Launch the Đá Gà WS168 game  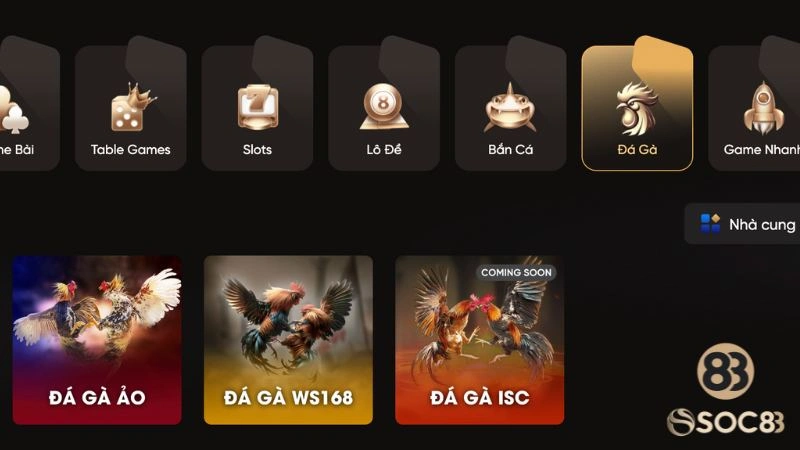point(288,340)
